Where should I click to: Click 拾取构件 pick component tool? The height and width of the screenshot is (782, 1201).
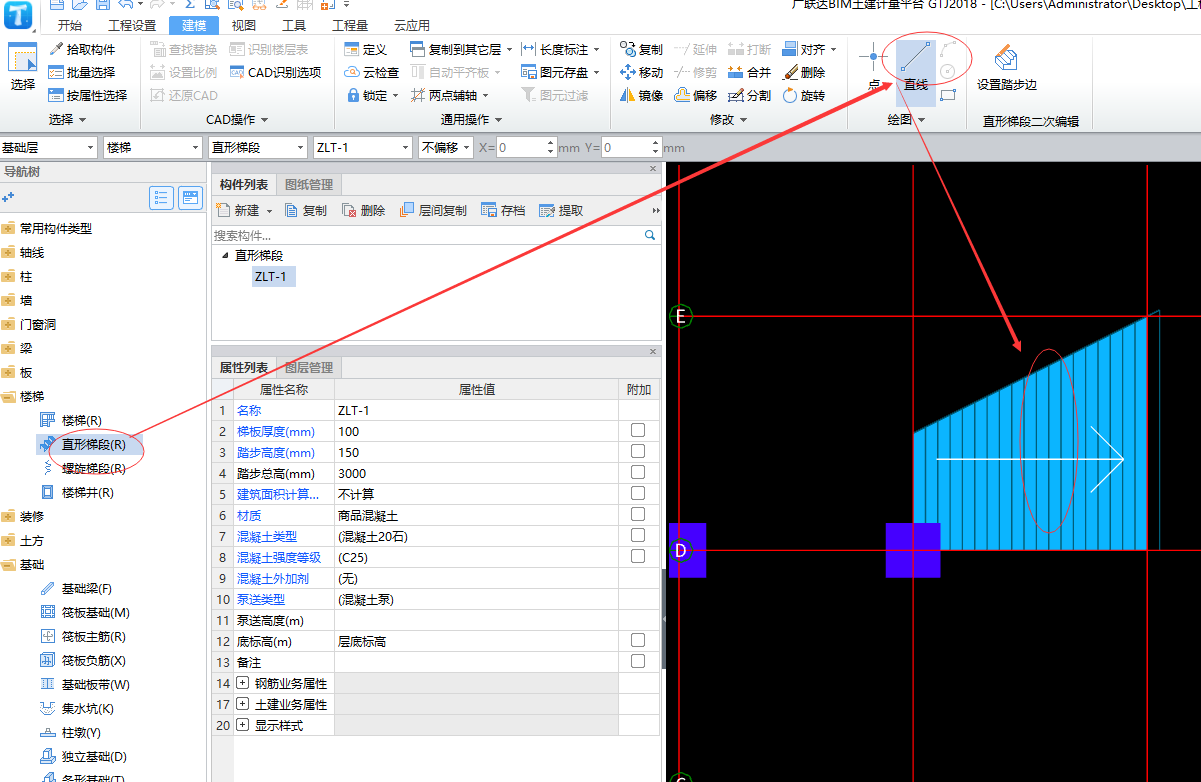[x=81, y=49]
